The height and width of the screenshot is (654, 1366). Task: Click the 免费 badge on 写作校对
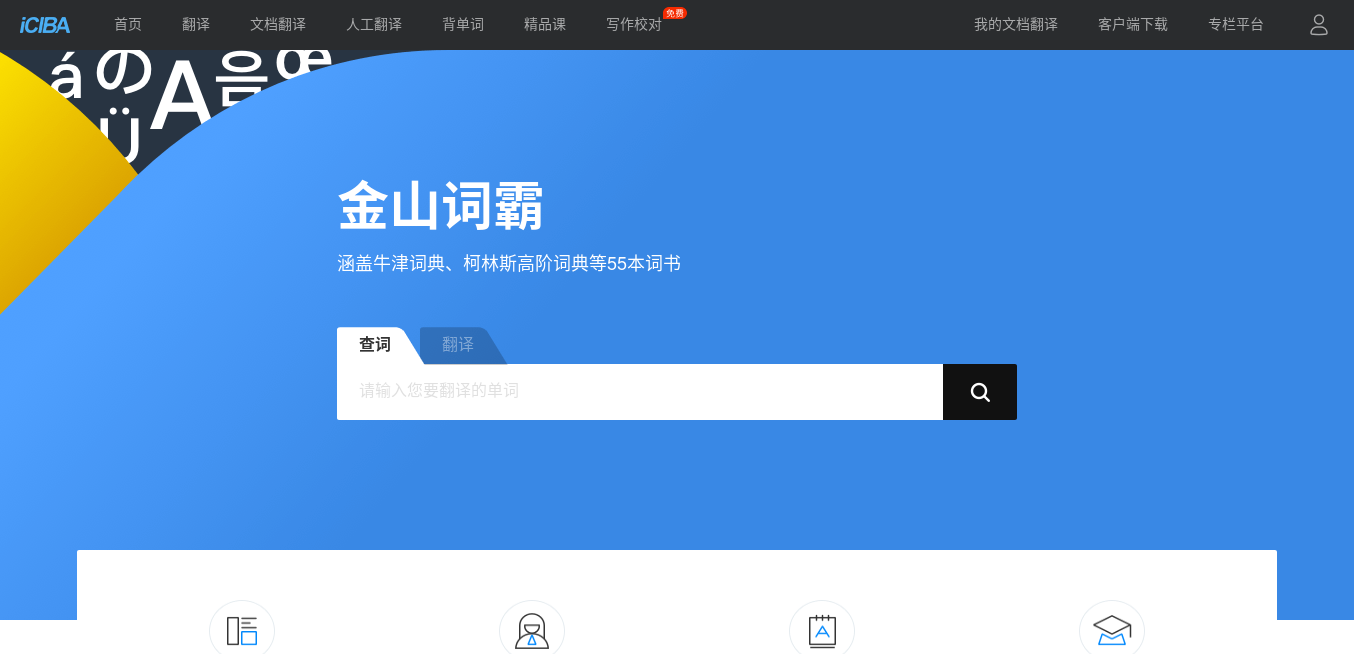click(675, 14)
